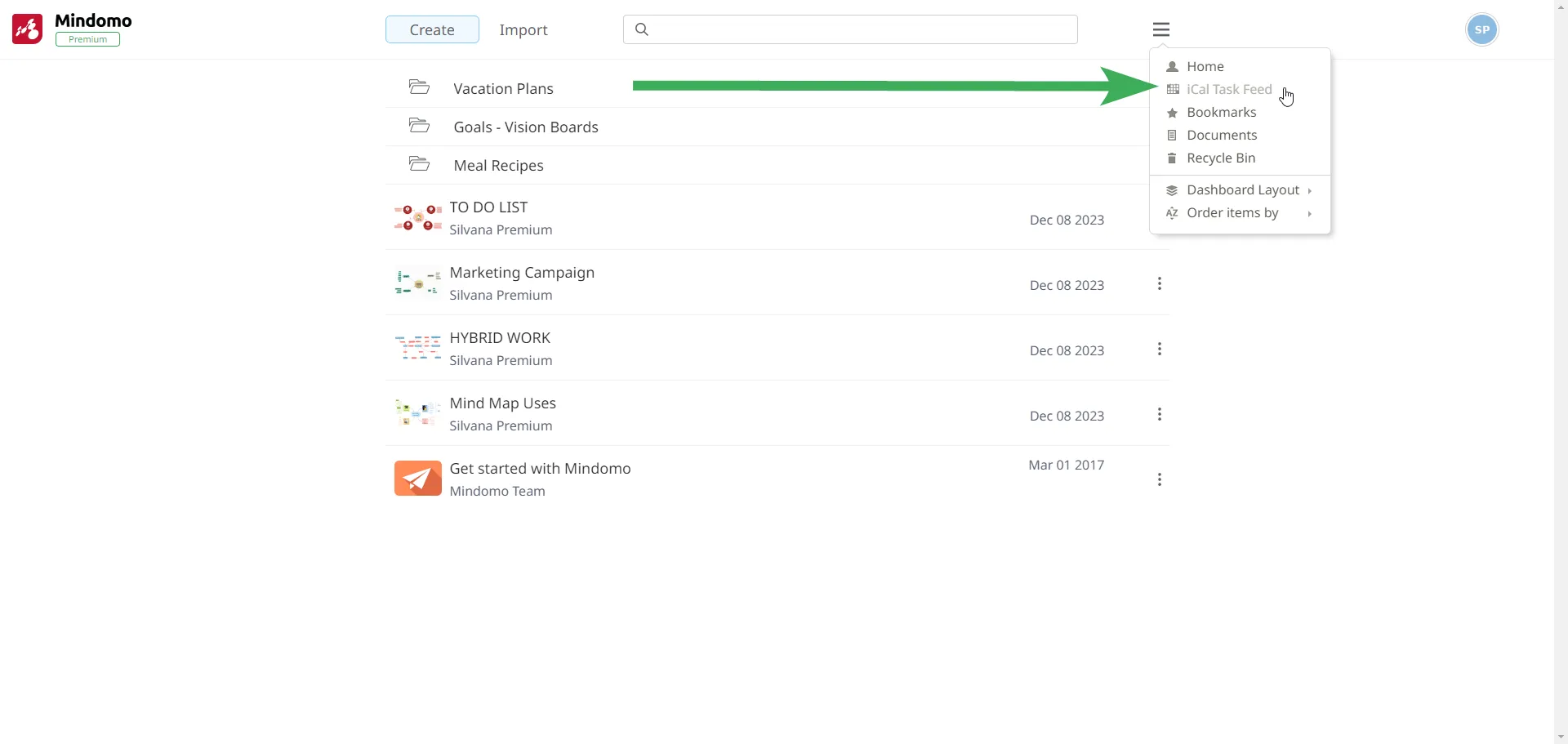1568x744 pixels.
Task: Go to Bookmarks from the menu
Action: coord(1221,113)
